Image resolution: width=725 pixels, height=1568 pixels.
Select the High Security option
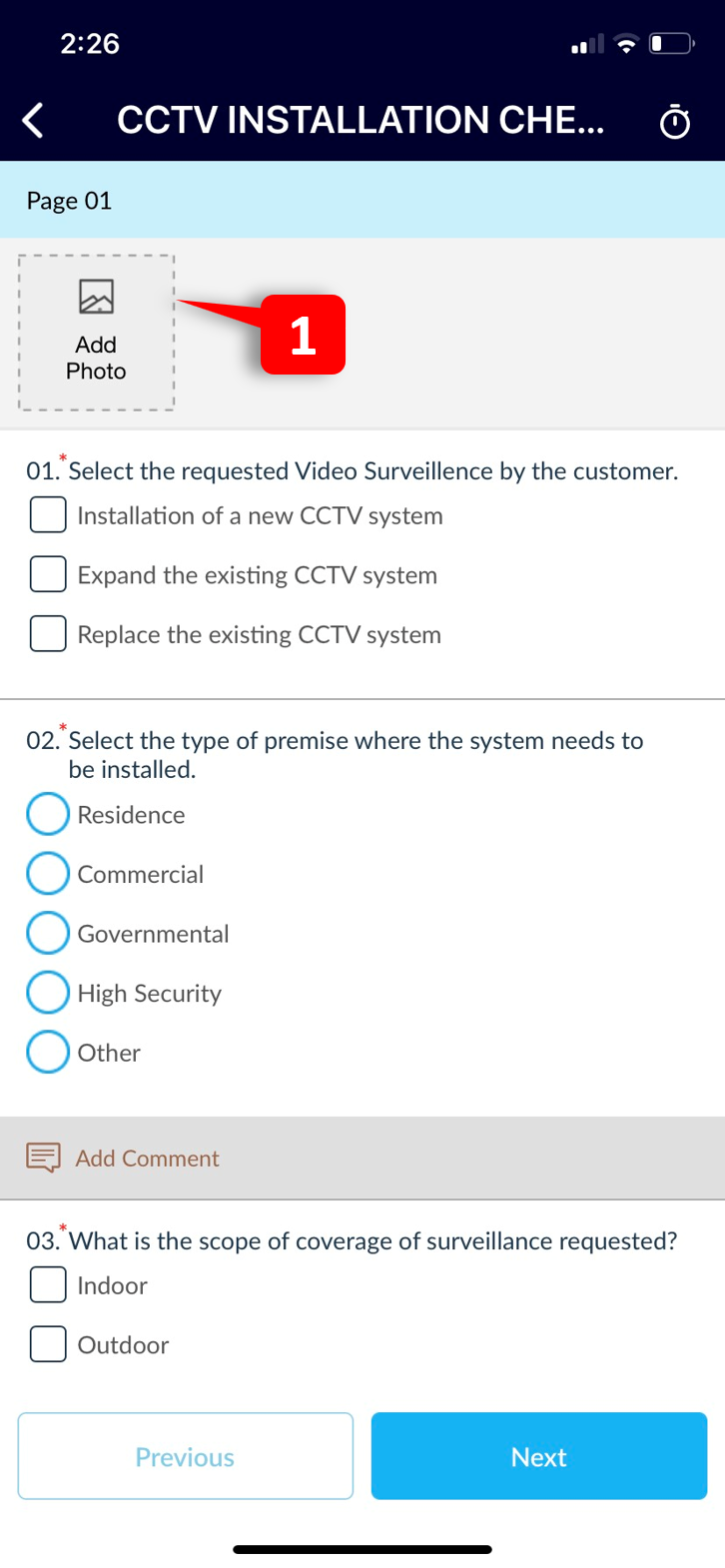pyautogui.click(x=48, y=993)
